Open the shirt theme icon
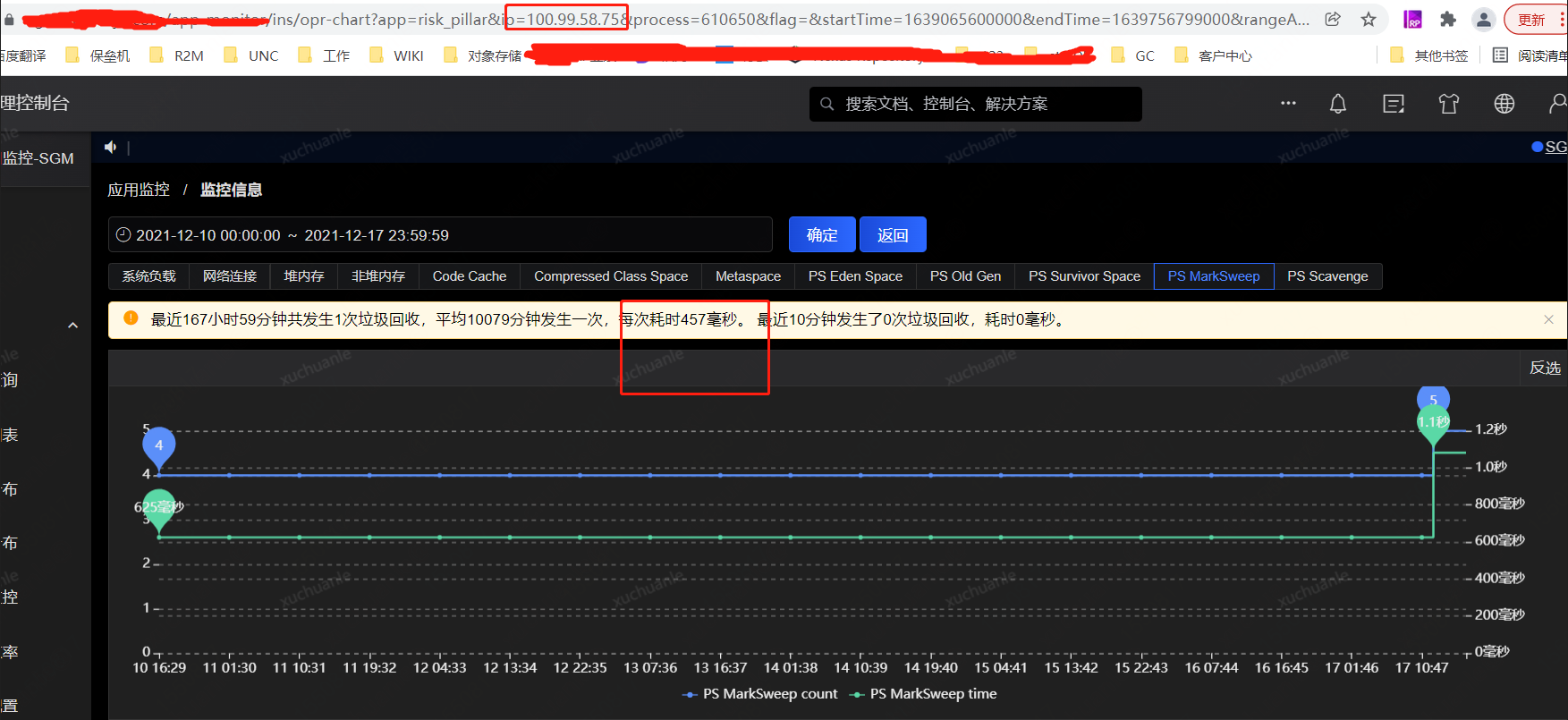The height and width of the screenshot is (720, 1568). 1449,104
